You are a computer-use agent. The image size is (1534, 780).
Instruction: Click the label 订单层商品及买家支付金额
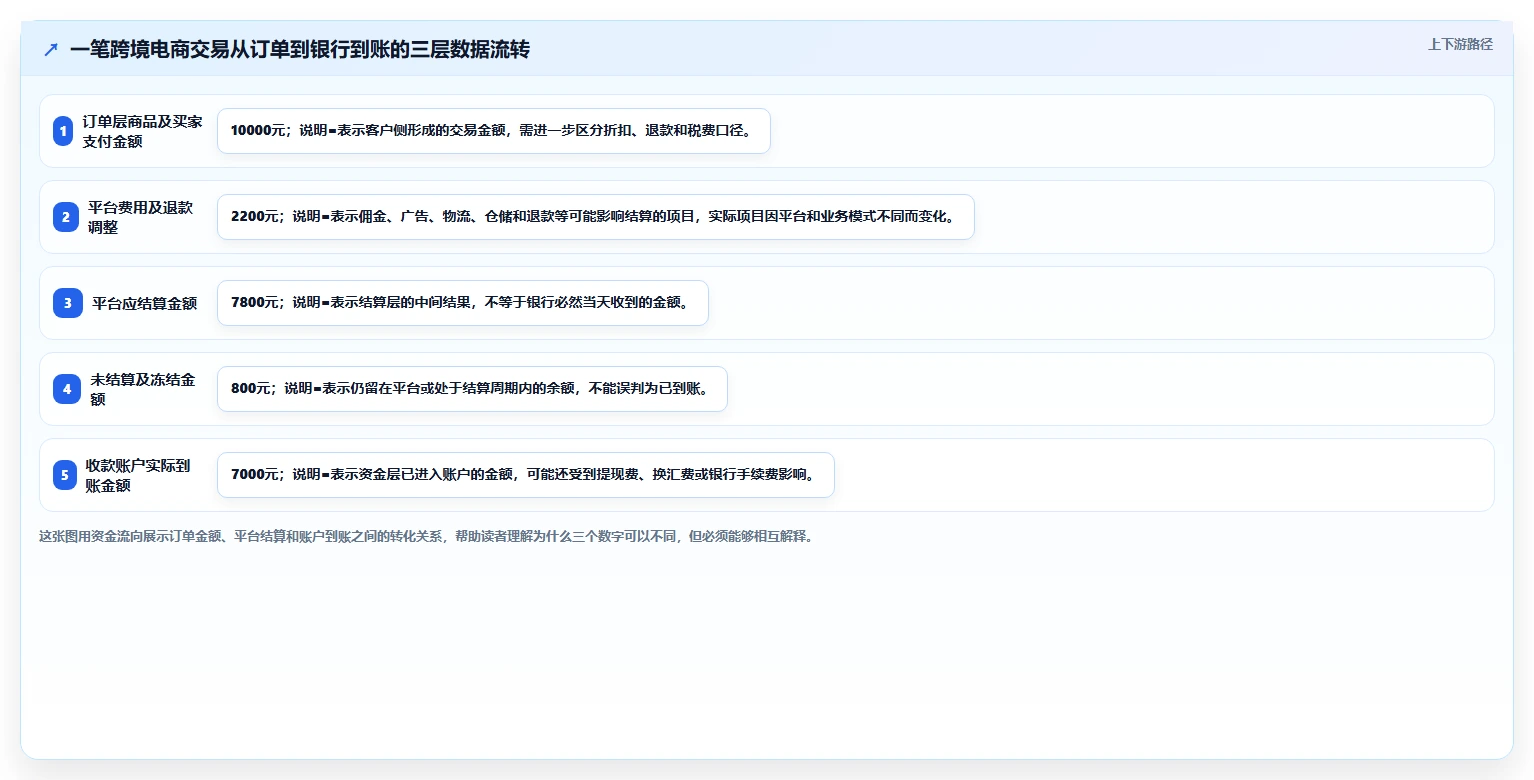pos(144,131)
